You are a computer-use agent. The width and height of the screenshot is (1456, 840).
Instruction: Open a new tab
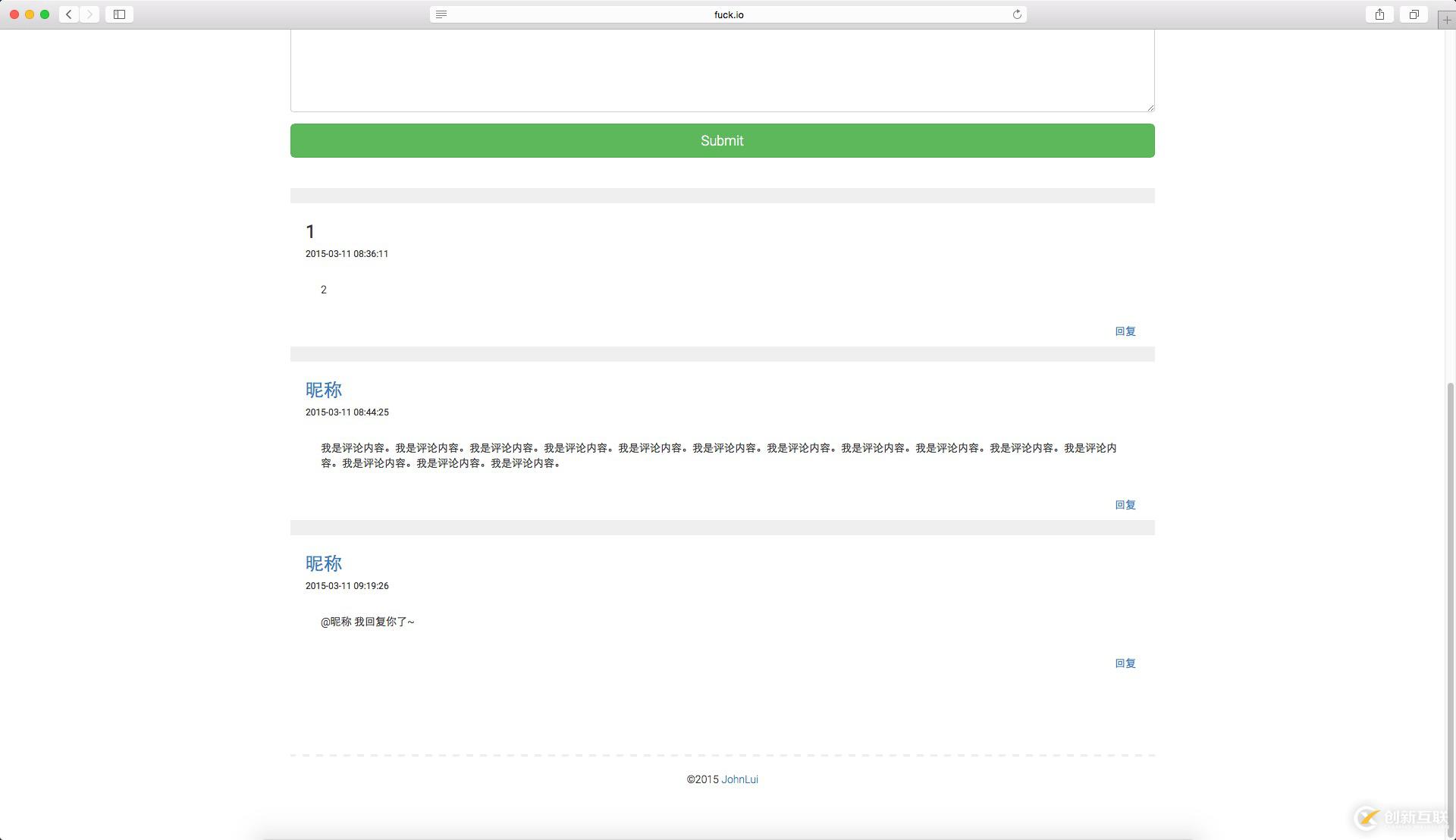1445,19
